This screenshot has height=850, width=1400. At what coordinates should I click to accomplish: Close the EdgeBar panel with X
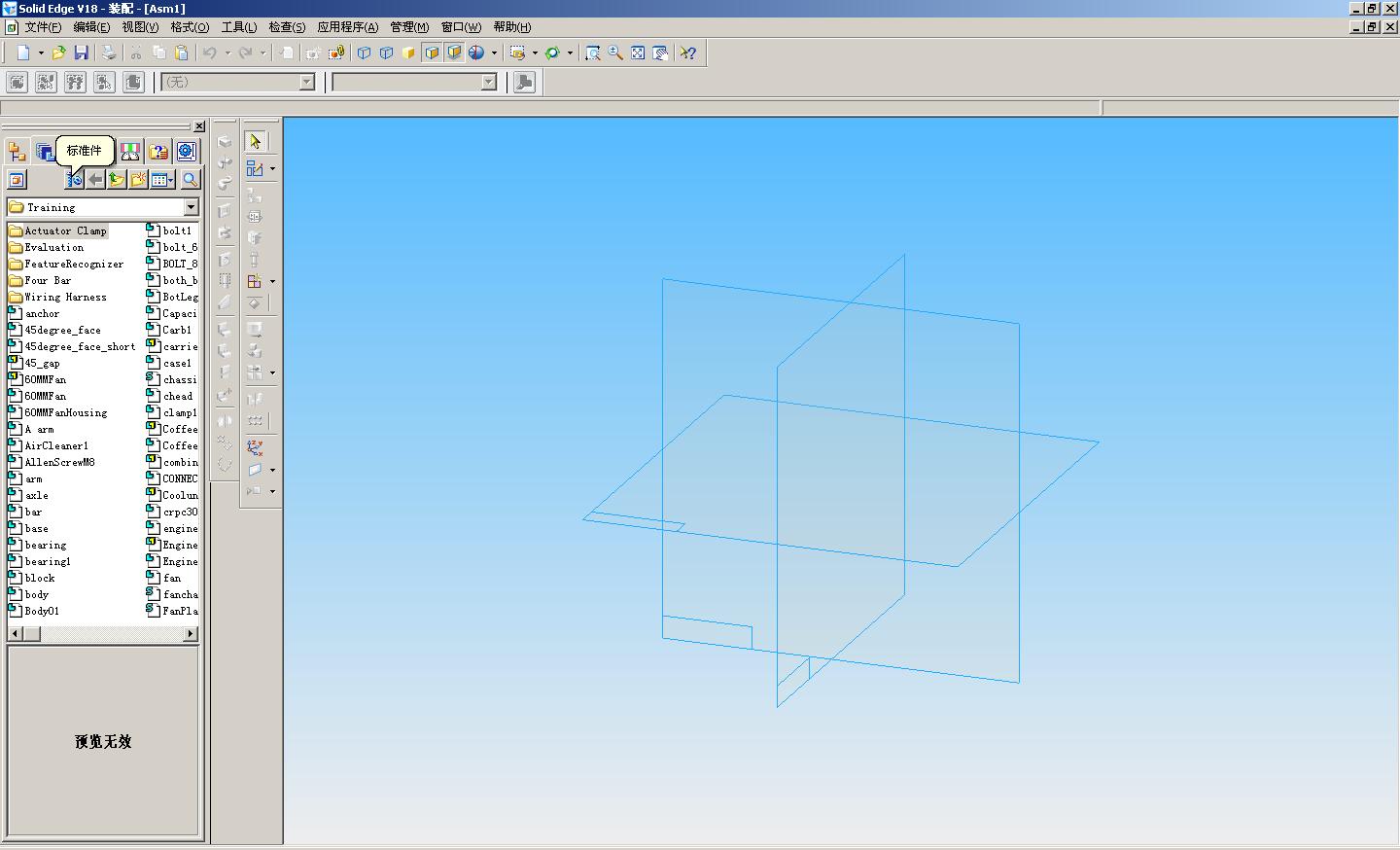pos(199,126)
